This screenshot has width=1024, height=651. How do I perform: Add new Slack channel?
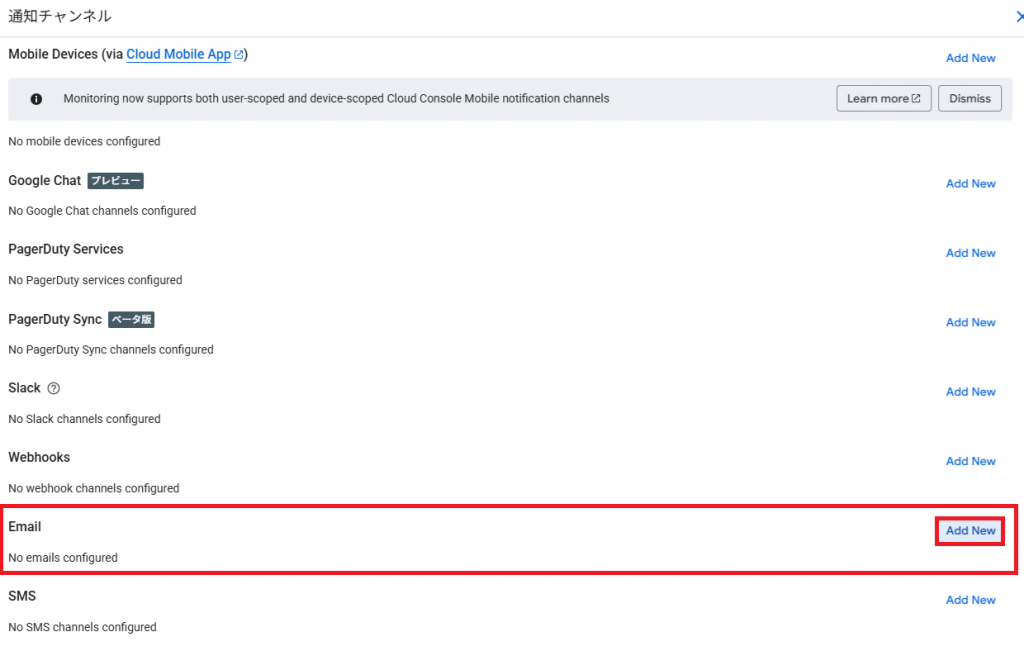[x=970, y=392]
